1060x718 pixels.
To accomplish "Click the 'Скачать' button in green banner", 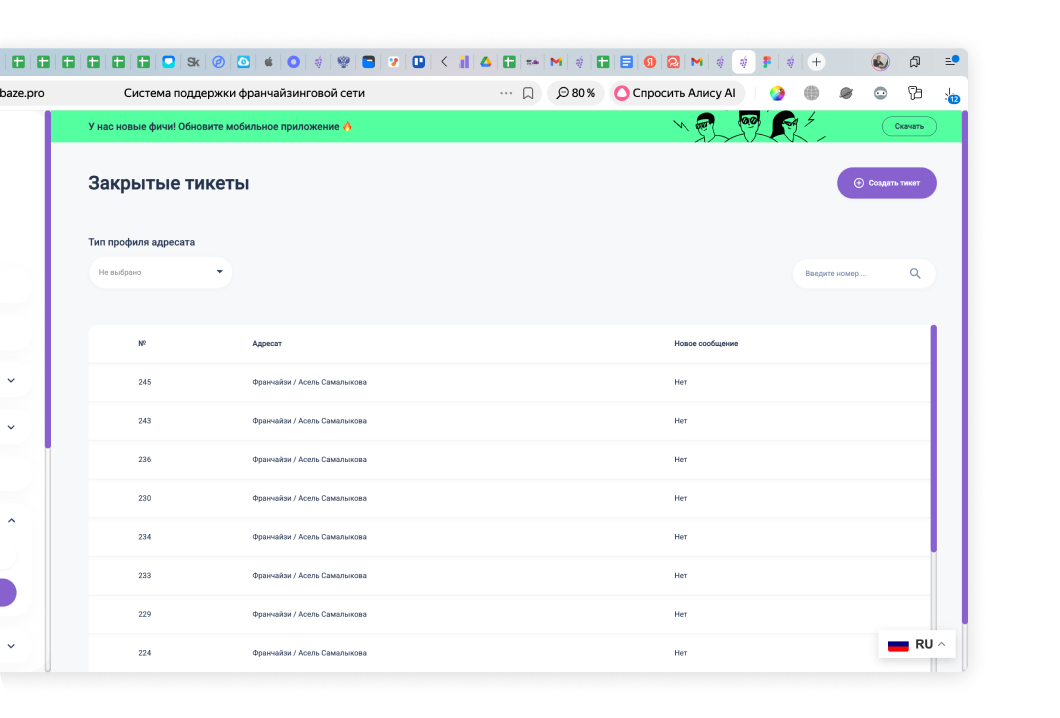I will click(908, 127).
